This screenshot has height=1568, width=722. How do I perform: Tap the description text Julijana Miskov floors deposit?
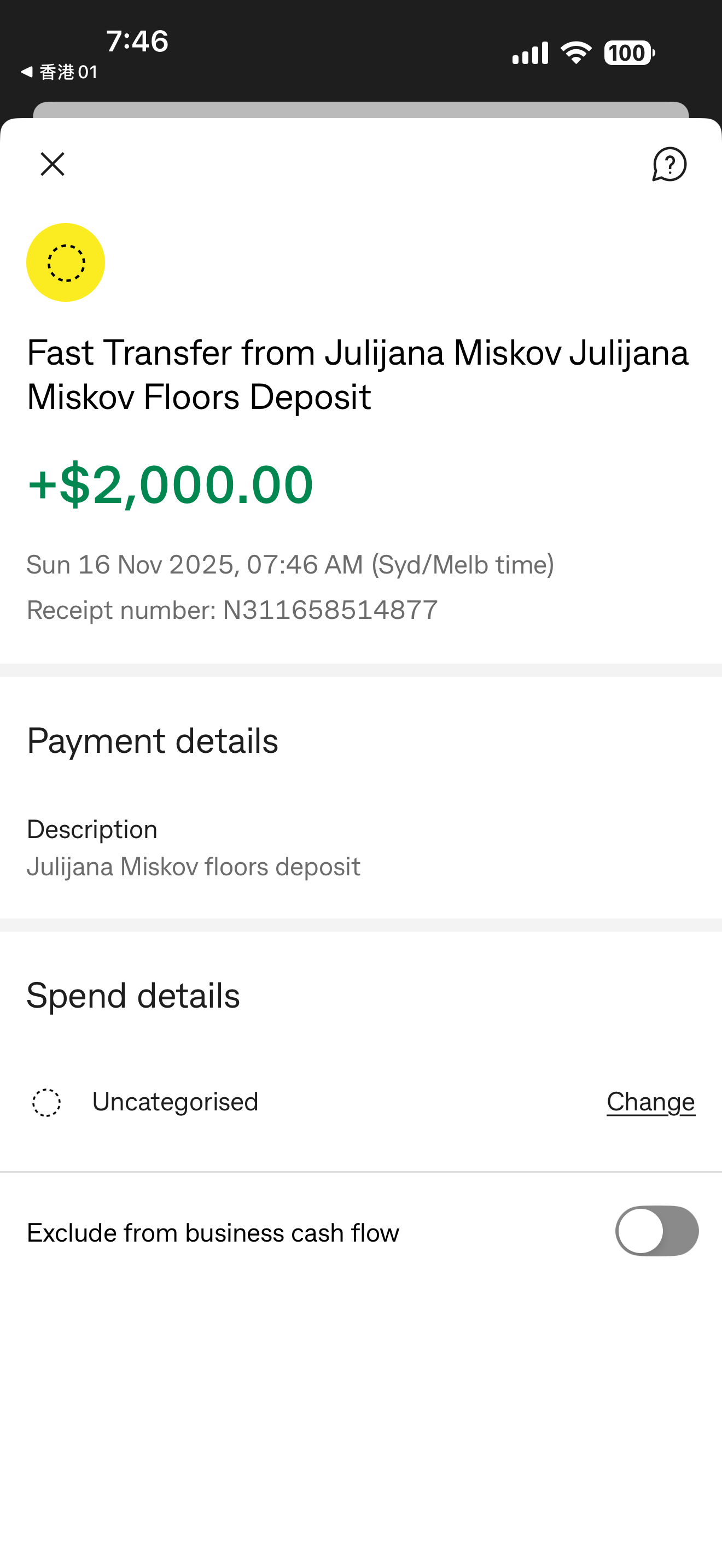tap(194, 866)
